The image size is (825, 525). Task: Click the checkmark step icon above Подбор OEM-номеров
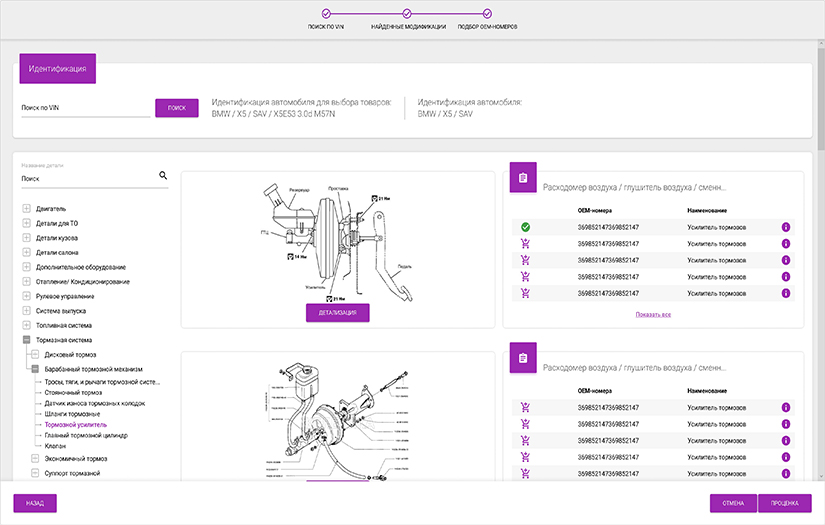(487, 13)
